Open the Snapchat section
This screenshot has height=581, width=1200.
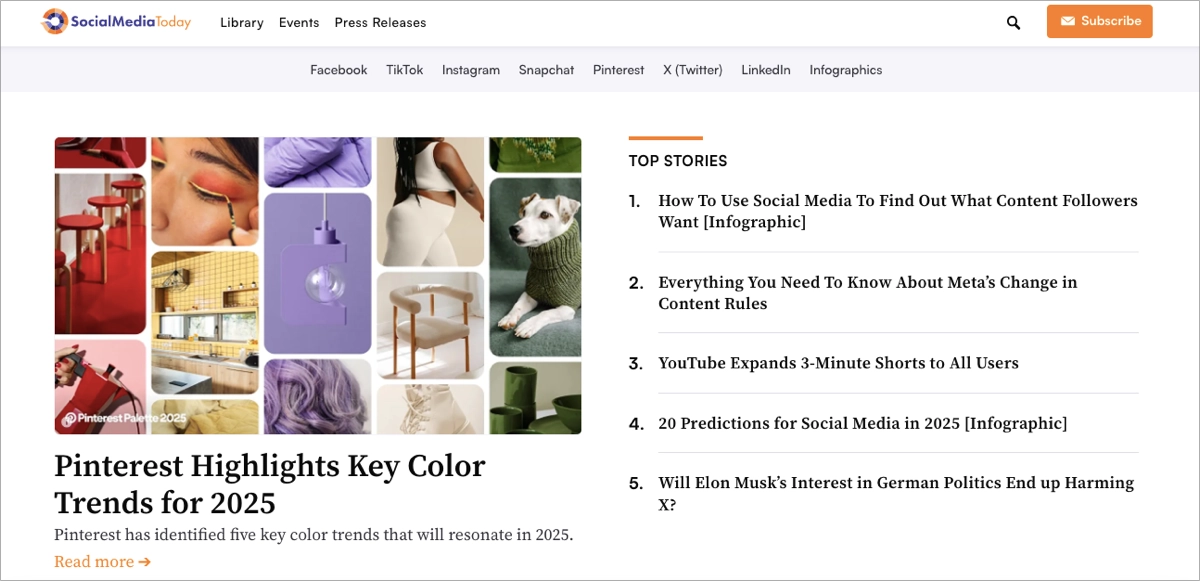click(x=546, y=70)
